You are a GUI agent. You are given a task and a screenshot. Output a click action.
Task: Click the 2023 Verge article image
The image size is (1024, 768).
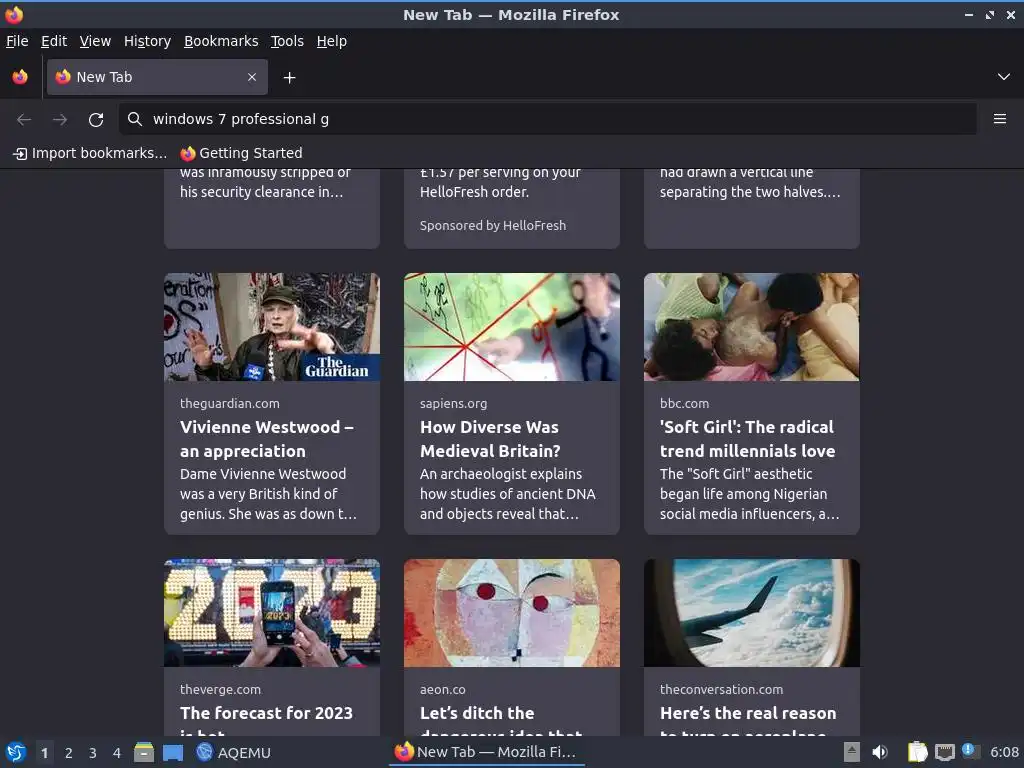[x=272, y=613]
